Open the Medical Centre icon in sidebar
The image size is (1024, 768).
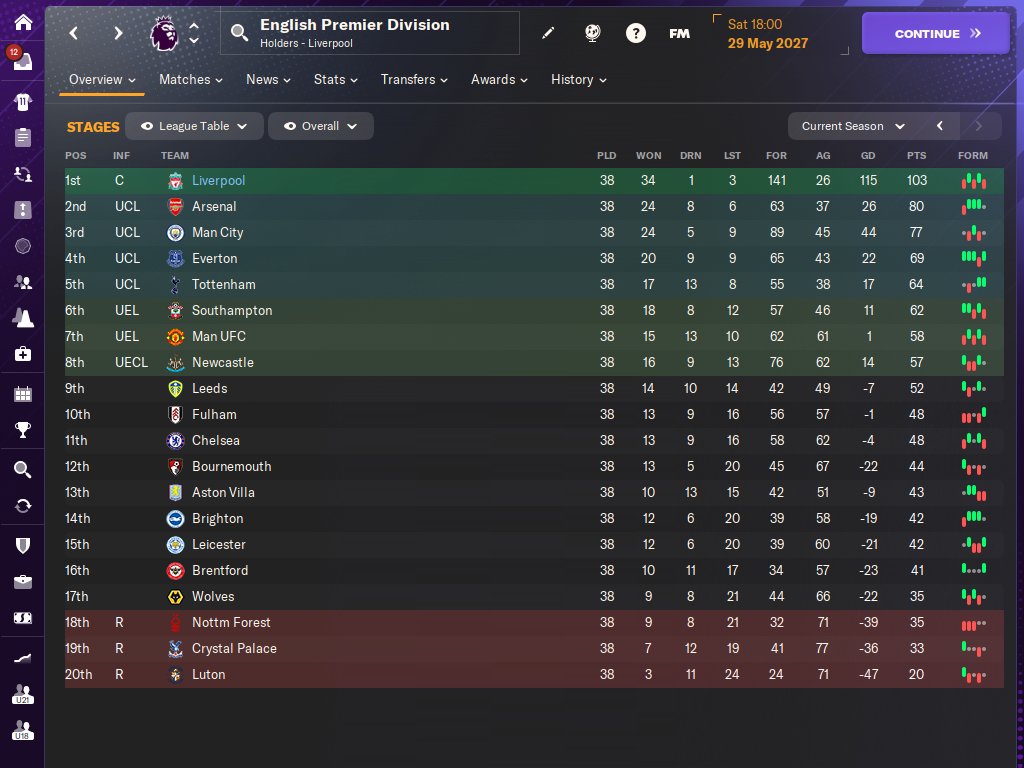[x=23, y=354]
